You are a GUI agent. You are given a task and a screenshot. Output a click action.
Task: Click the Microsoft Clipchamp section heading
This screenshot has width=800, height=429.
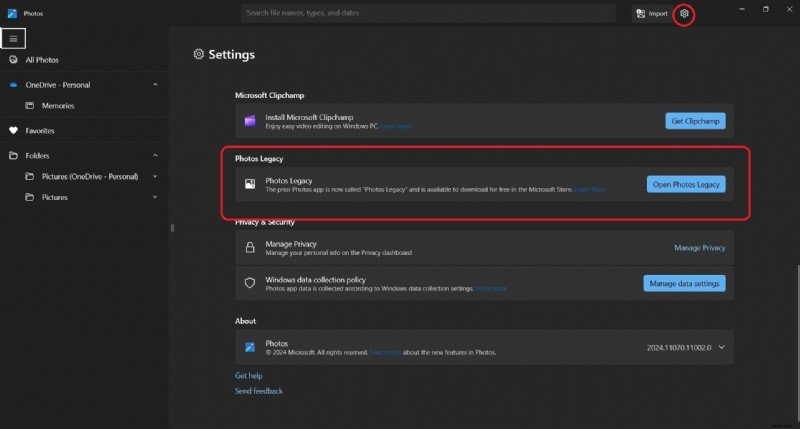[269, 95]
